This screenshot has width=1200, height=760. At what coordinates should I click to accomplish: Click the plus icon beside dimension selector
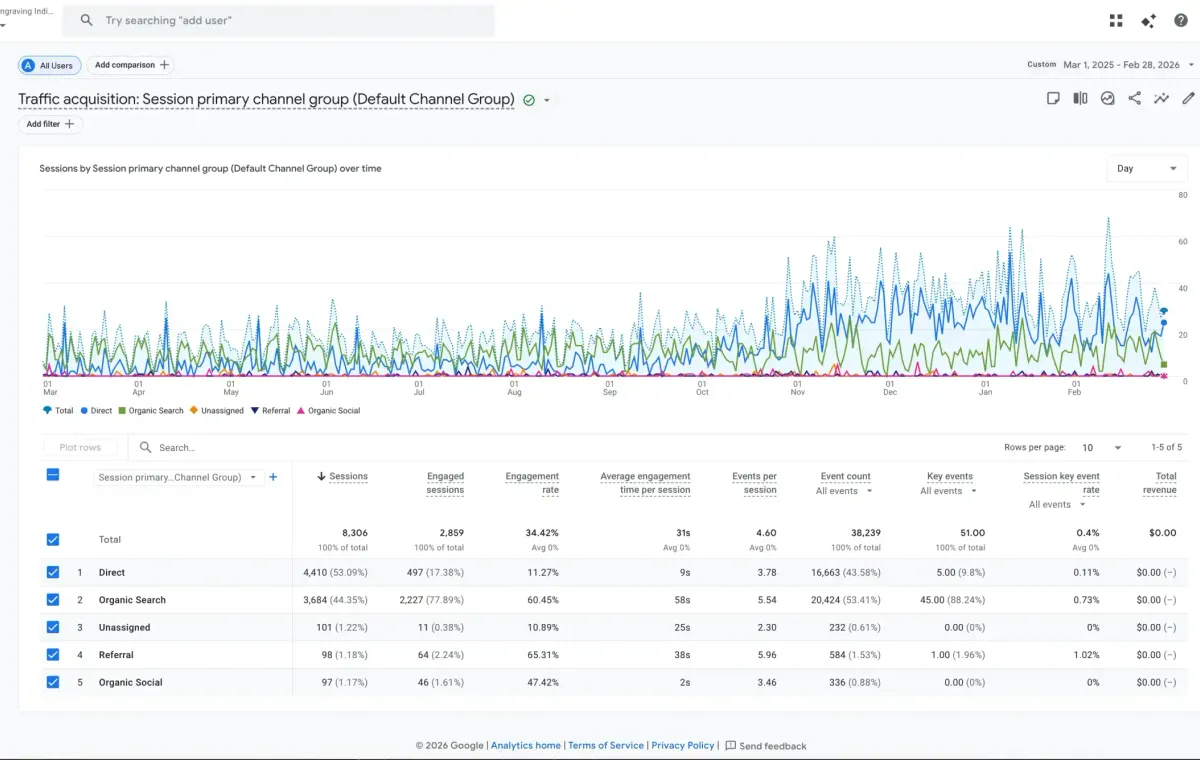coord(273,477)
